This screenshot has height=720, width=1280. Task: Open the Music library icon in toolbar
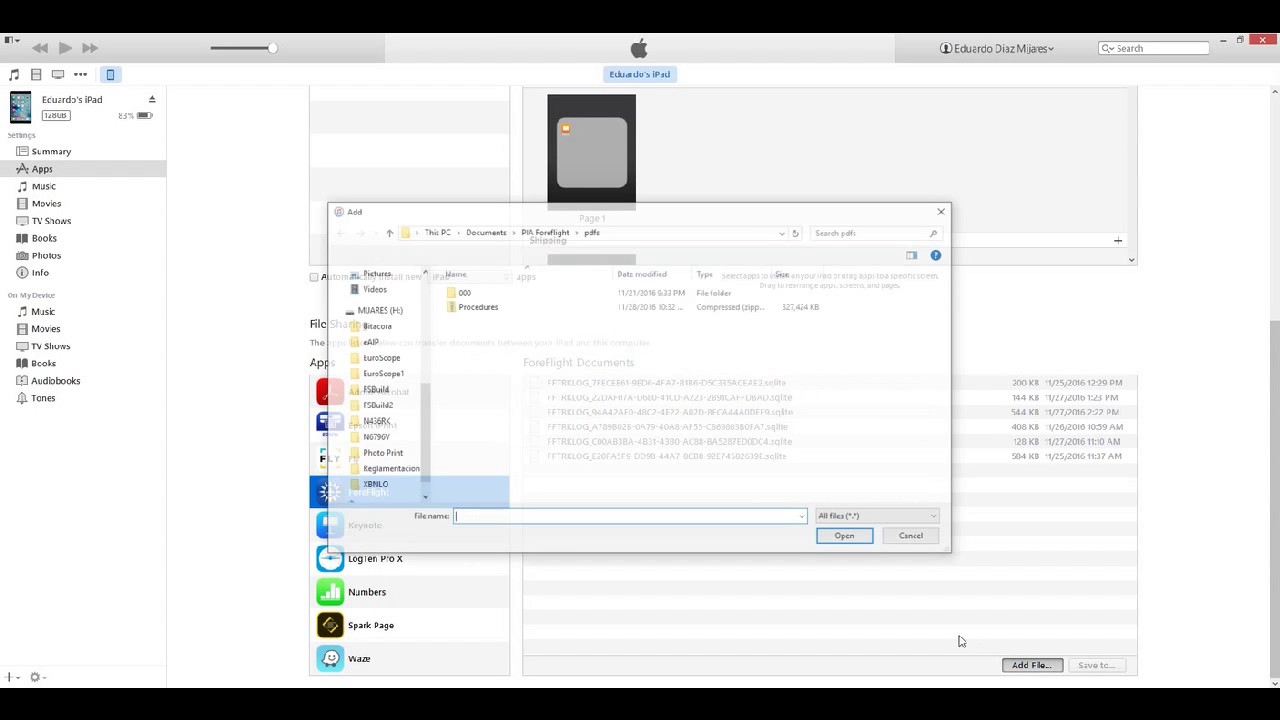coord(14,74)
